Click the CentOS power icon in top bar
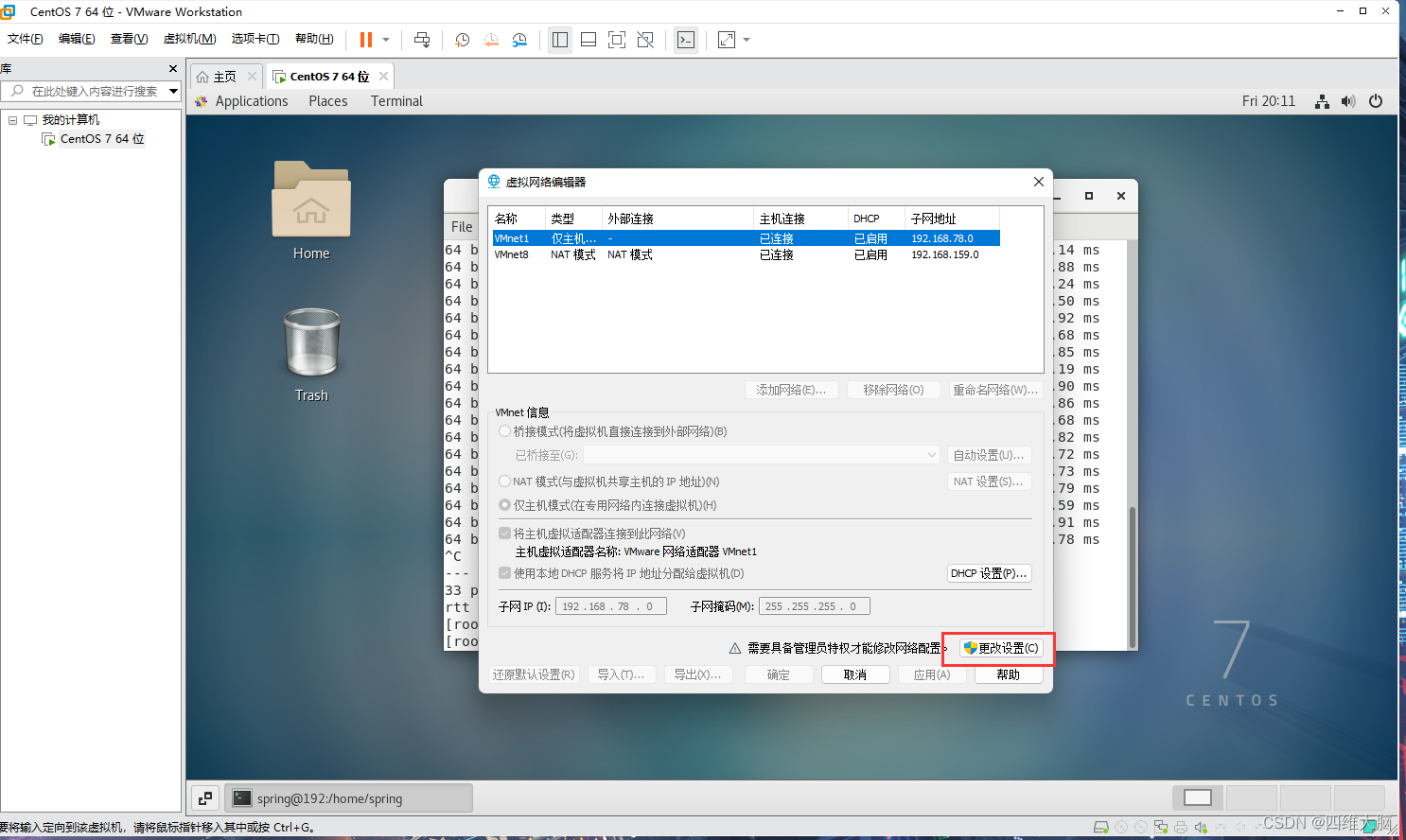 point(1376,101)
